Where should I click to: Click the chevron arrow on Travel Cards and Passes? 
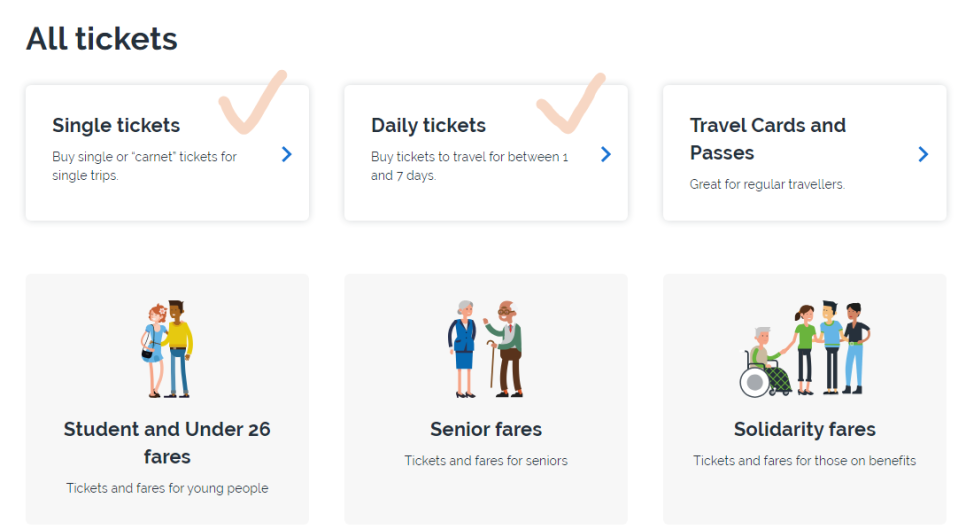[923, 154]
